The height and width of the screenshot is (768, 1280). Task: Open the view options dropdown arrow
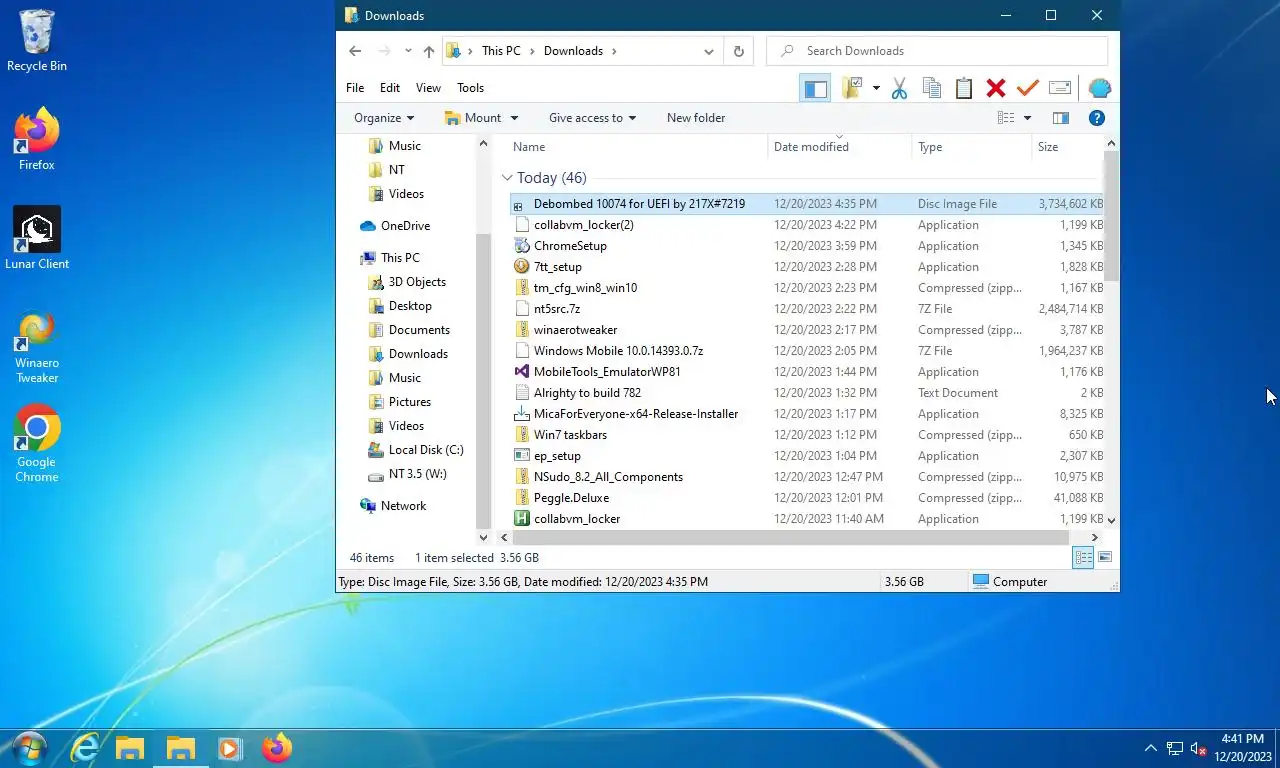pyautogui.click(x=1027, y=118)
